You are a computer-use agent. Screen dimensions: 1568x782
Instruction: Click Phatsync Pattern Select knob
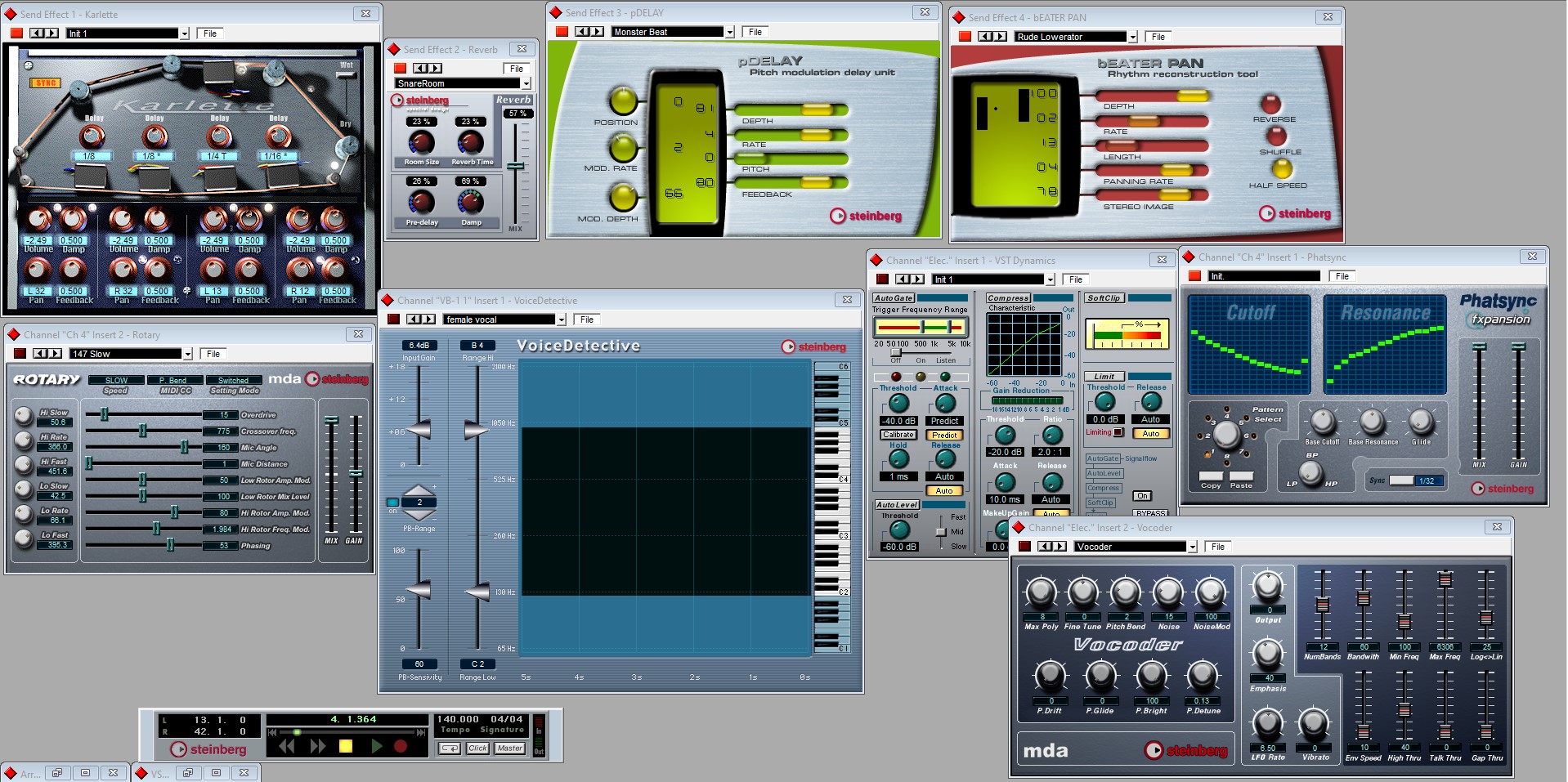coord(1225,434)
